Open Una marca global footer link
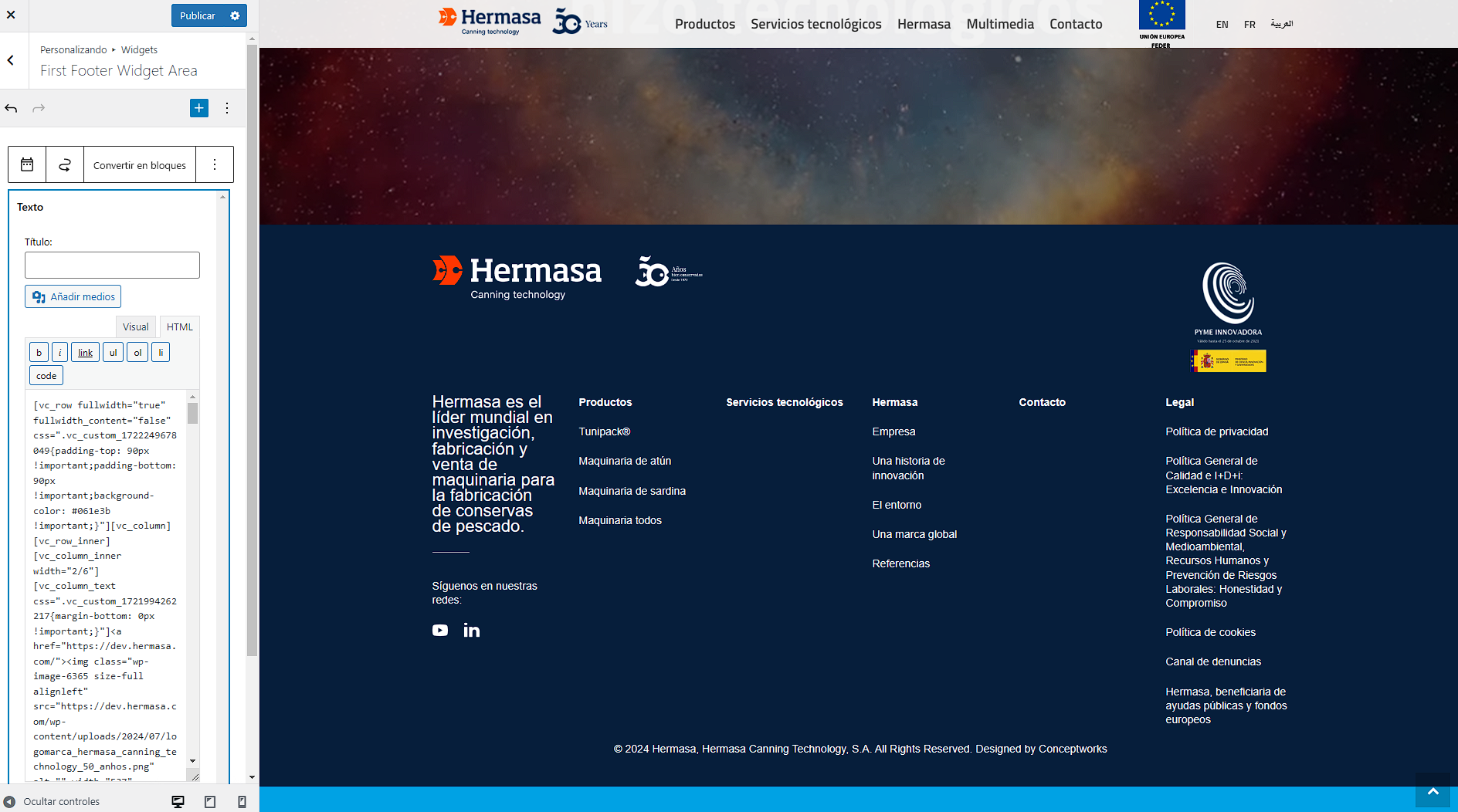Viewport: 1458px width, 812px height. (x=914, y=534)
